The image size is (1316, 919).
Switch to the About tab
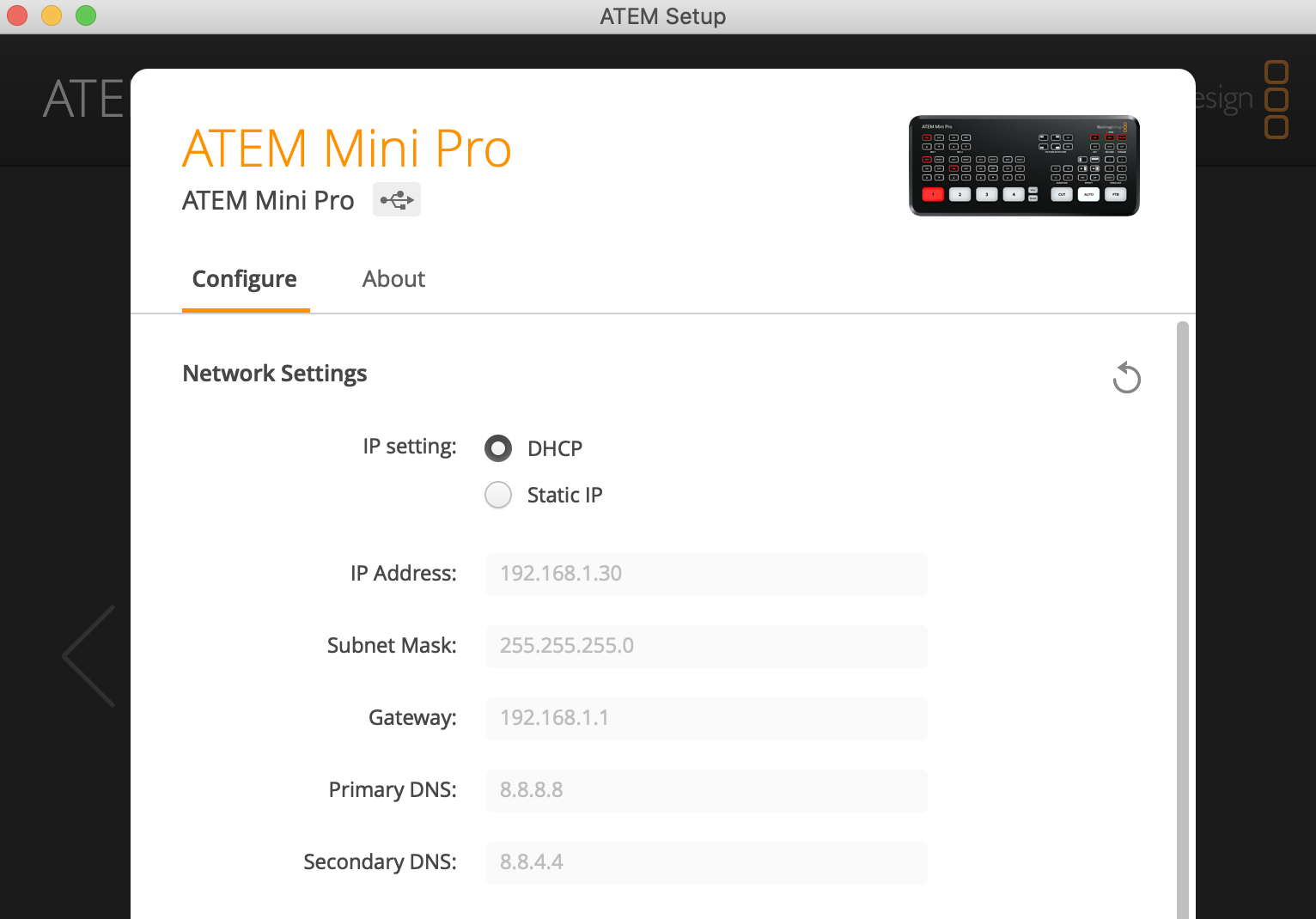click(393, 279)
